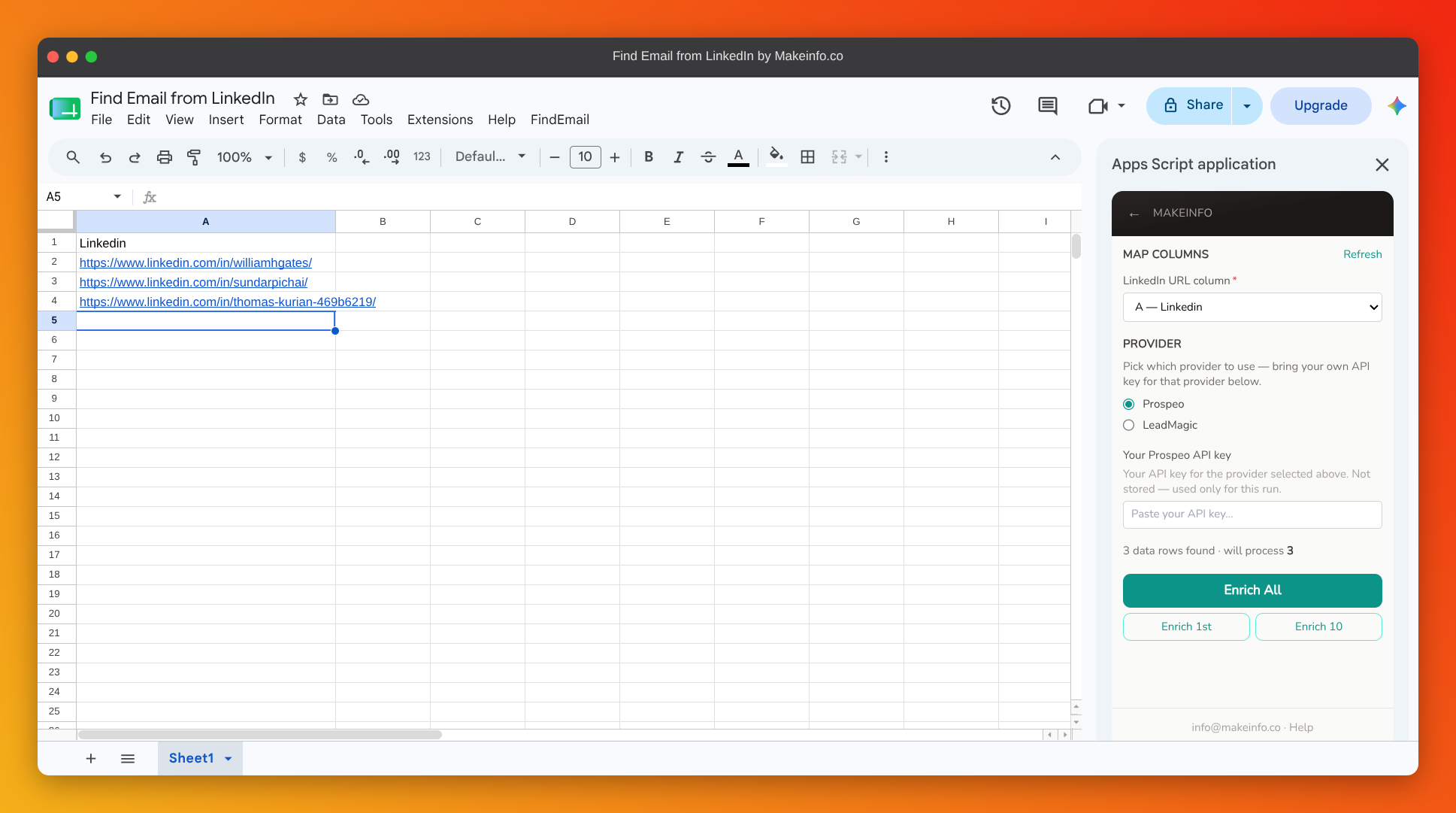1456x813 pixels.
Task: Collapse the toolbar with the up chevron
Action: point(1055,157)
